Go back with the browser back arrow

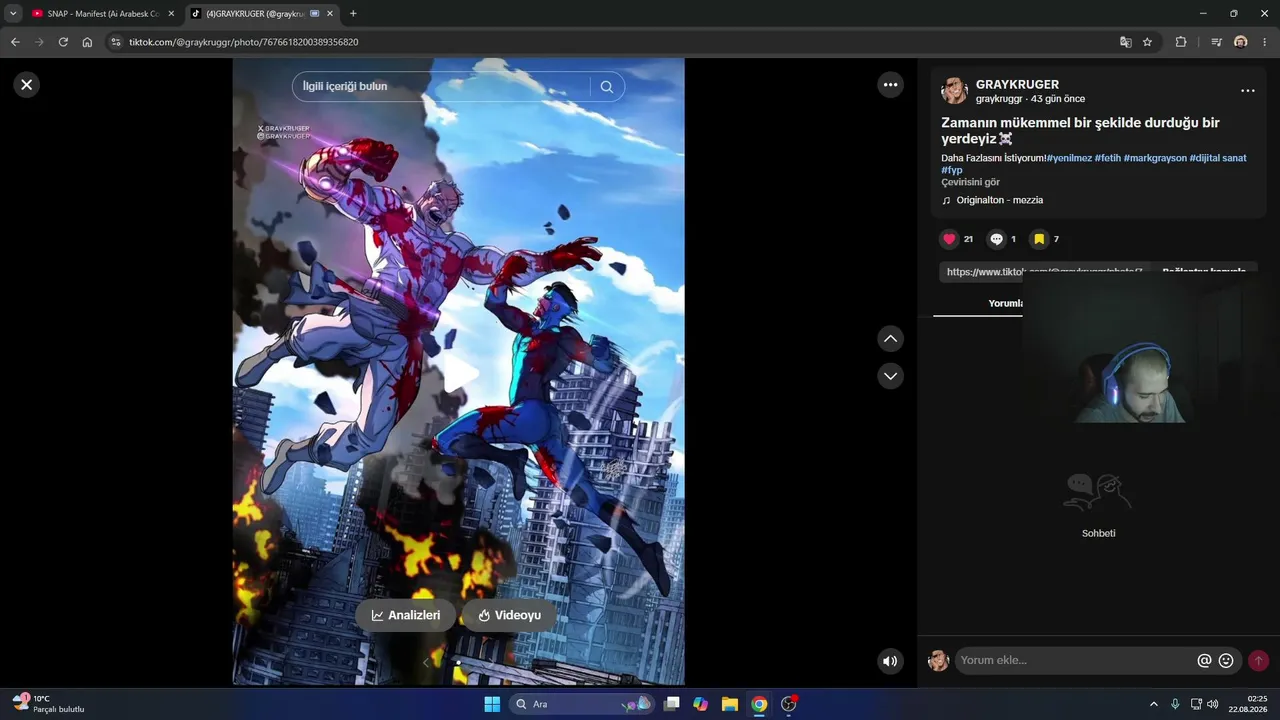(15, 42)
